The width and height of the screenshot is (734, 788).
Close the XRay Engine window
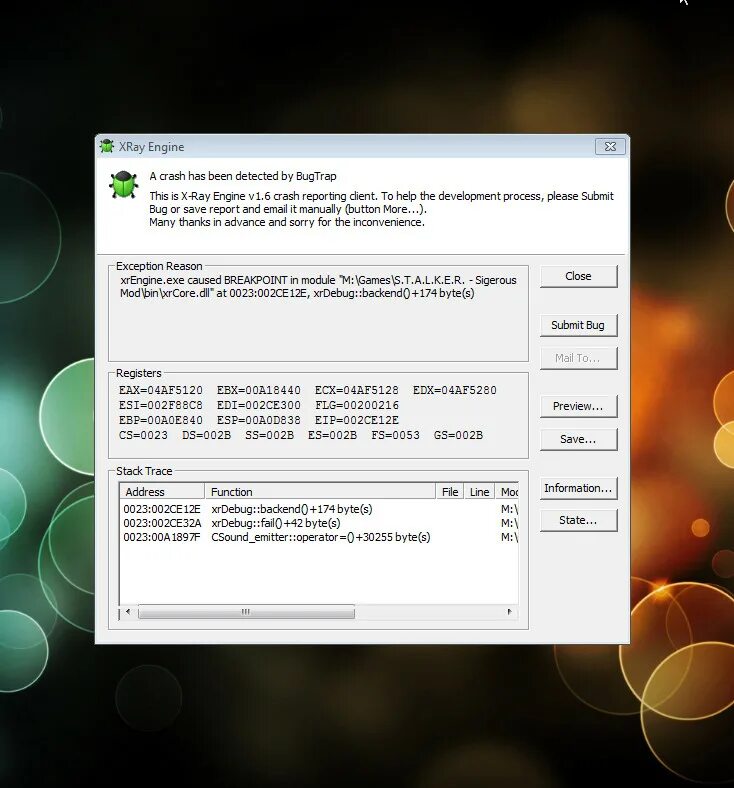tap(610, 146)
